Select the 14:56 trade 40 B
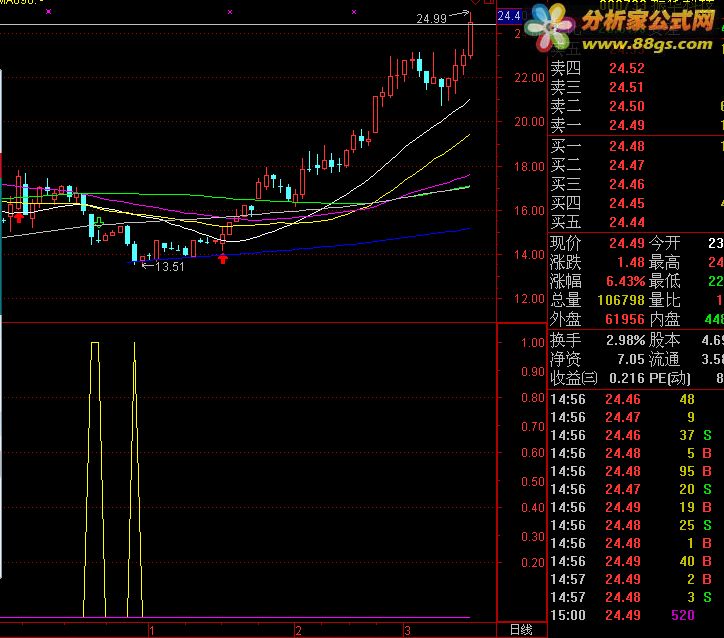The image size is (724, 638). 637,561
